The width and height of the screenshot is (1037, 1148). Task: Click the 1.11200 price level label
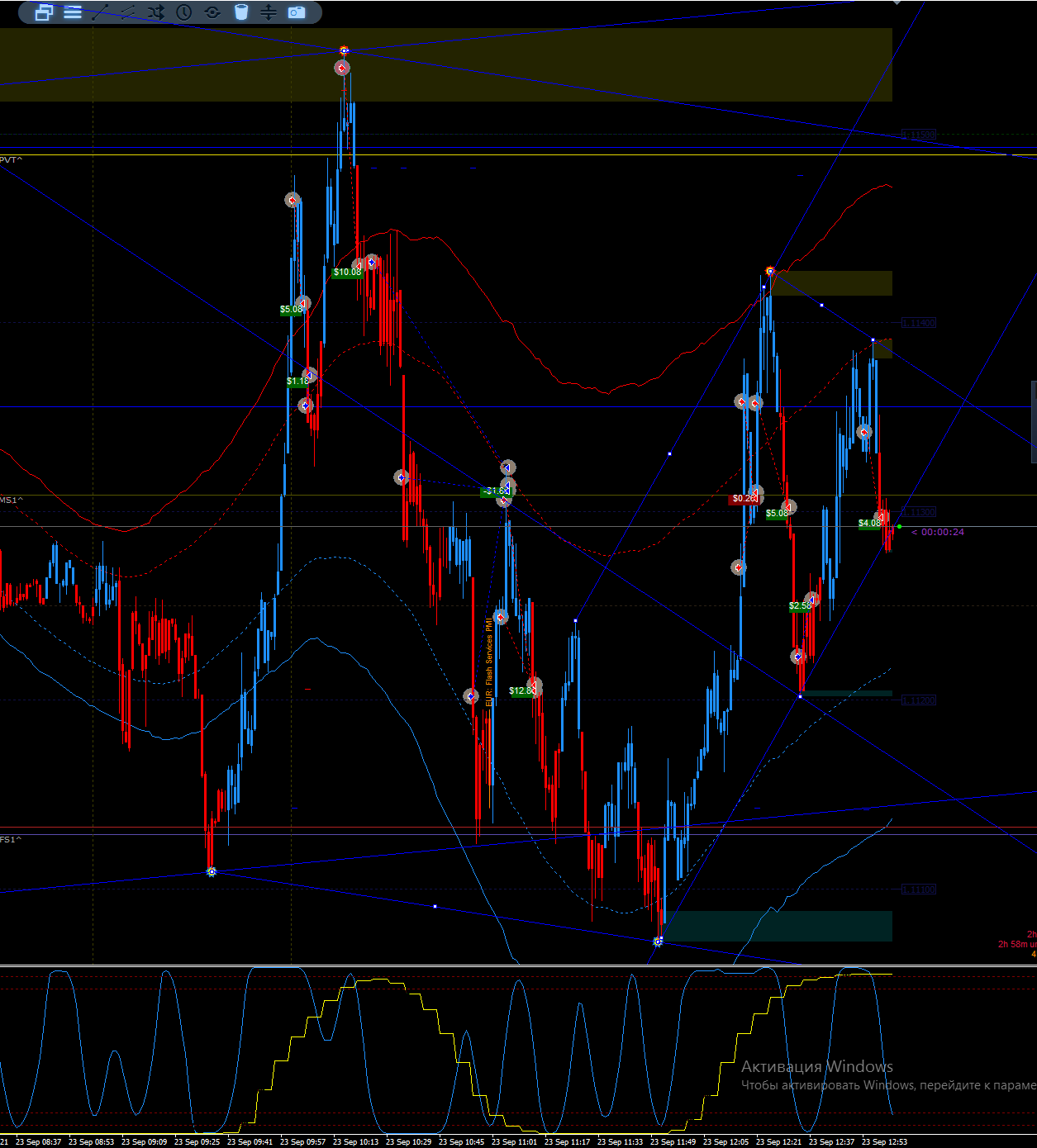pos(919,700)
